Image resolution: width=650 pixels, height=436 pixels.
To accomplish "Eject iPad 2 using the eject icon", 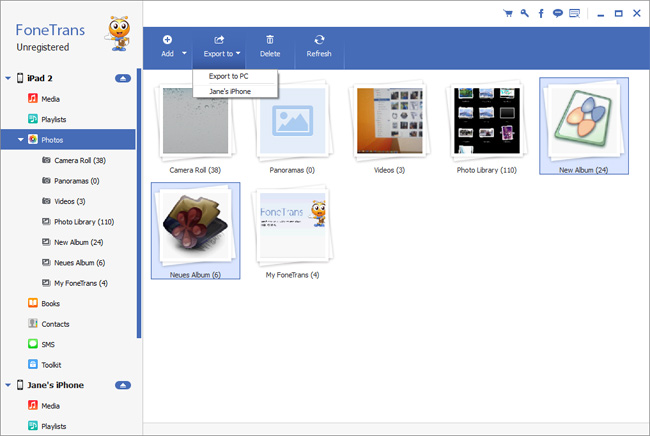I will coord(123,77).
